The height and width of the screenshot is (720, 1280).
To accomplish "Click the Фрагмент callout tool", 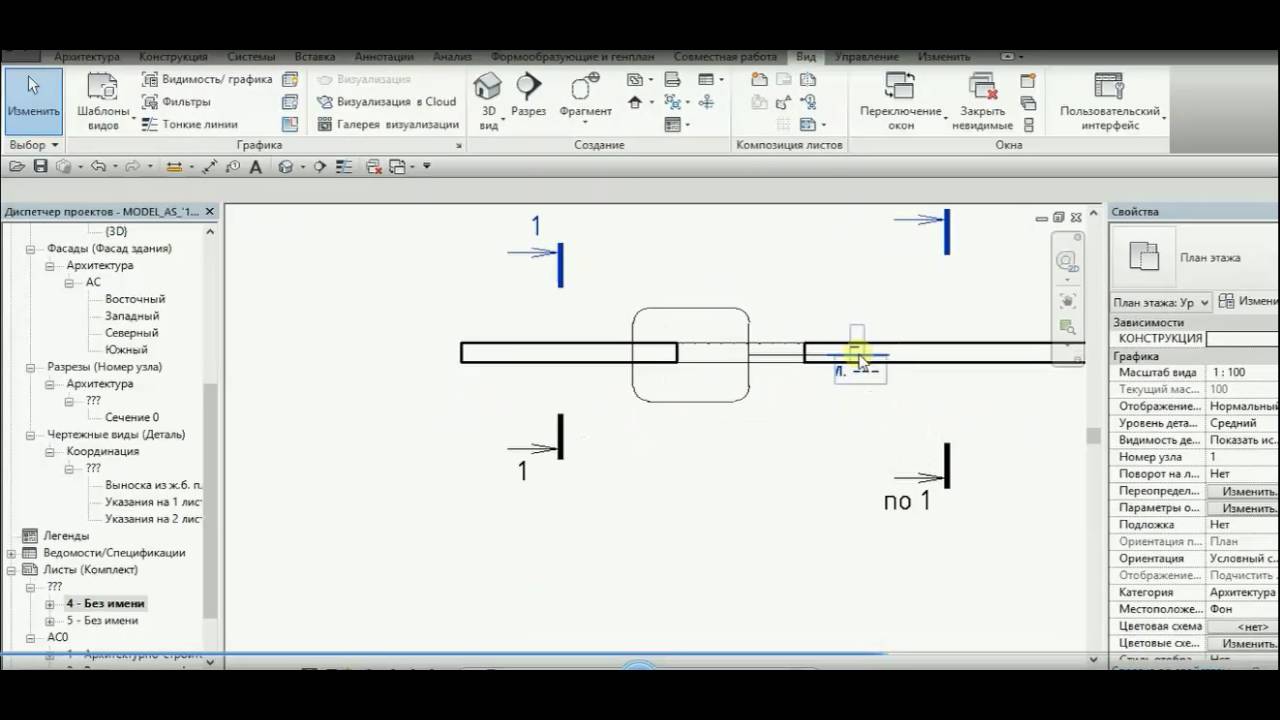I will pyautogui.click(x=585, y=96).
